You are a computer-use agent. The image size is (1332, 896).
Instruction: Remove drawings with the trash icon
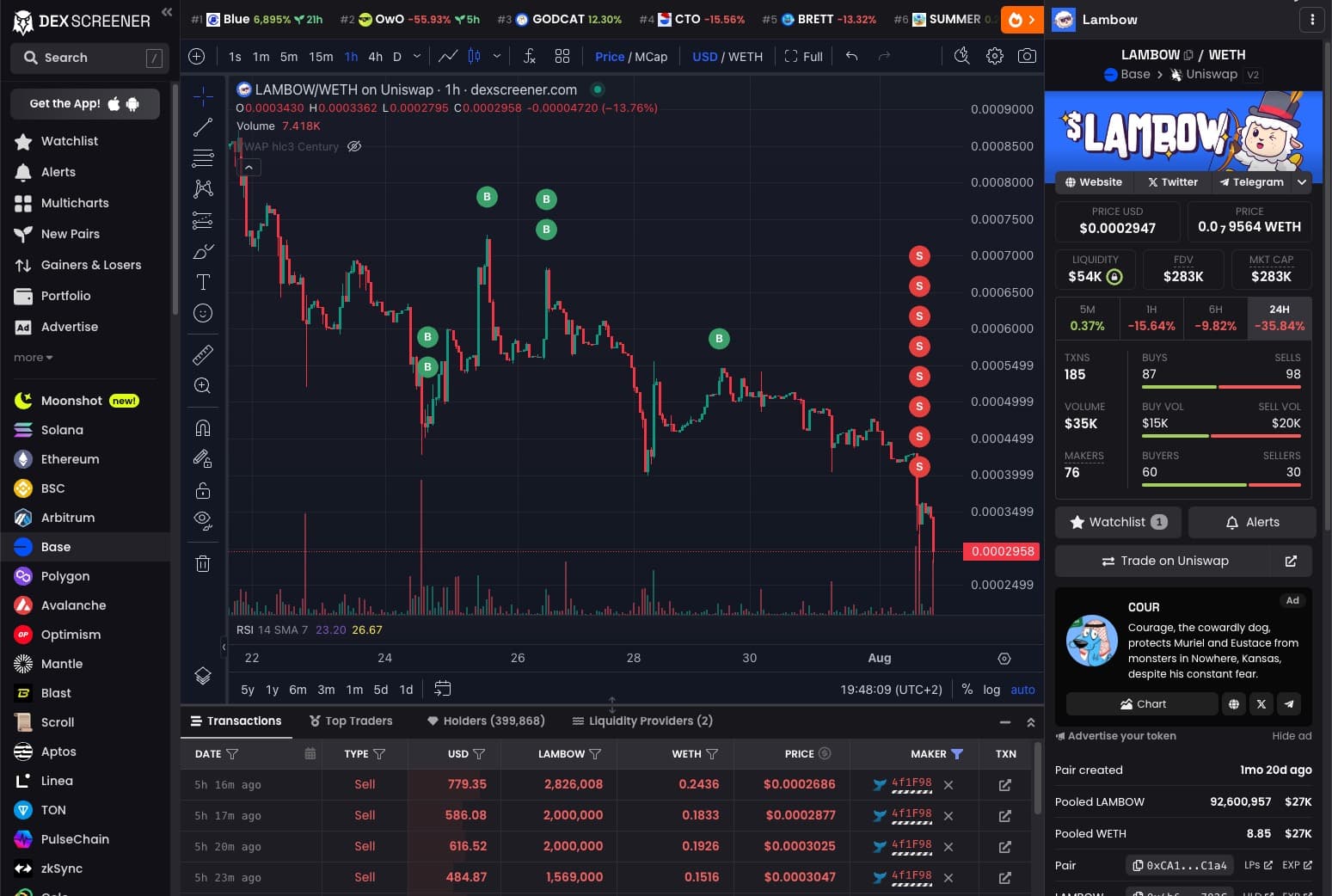[x=203, y=564]
